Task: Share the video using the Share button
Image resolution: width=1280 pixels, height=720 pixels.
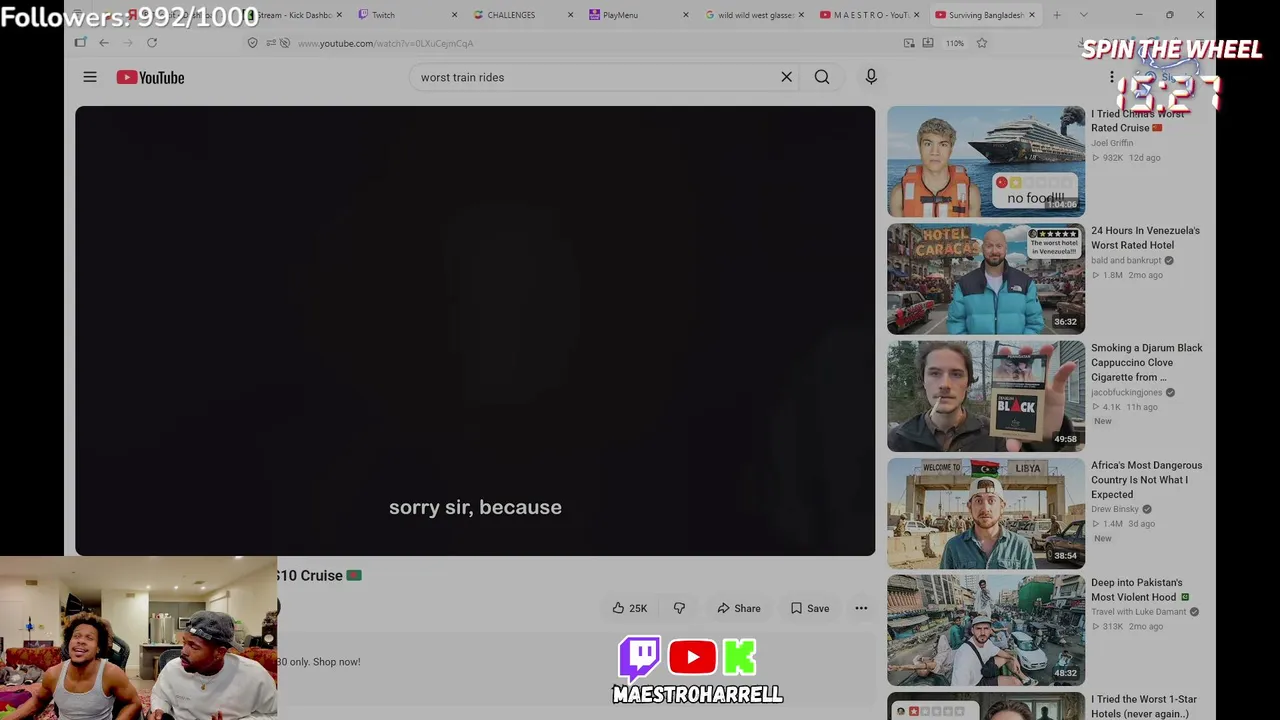Action: (x=739, y=608)
